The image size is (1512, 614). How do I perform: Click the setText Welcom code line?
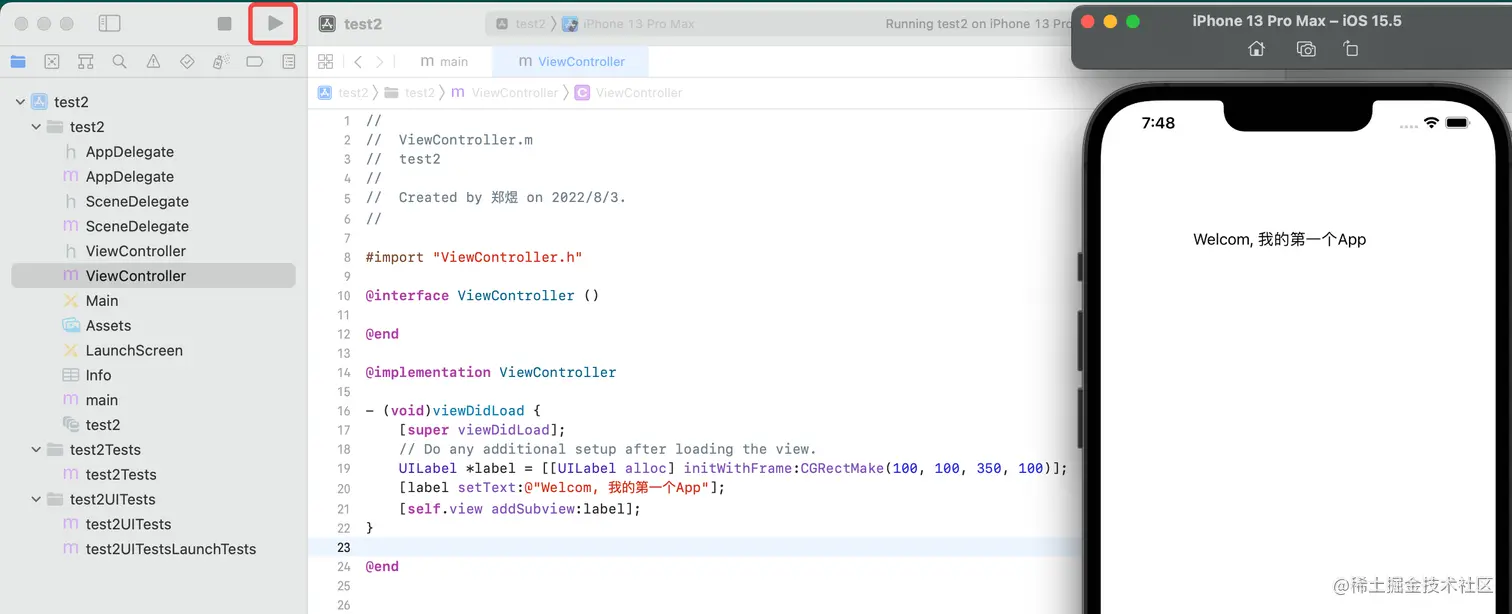pos(561,488)
